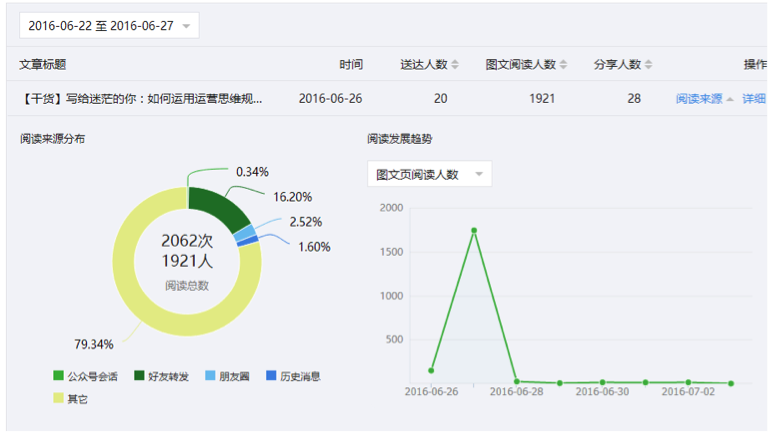Click the trend data point at 2016-07-02
The height and width of the screenshot is (432, 768).
(688, 382)
